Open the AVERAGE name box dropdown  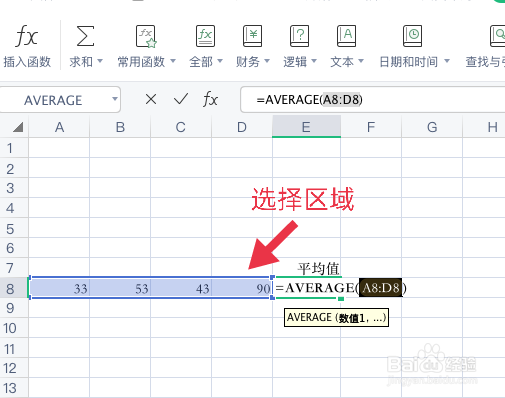coord(115,99)
